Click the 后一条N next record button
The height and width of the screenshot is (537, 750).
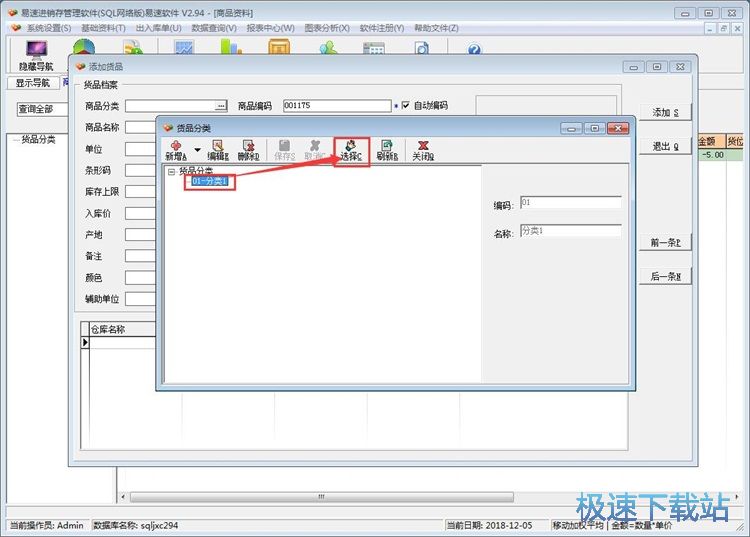(x=665, y=276)
